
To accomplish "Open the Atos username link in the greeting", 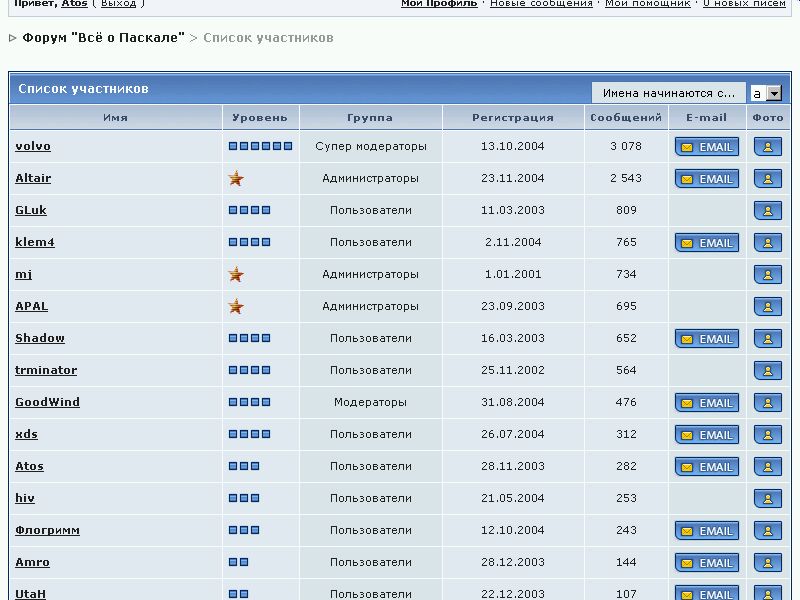I will coord(74,4).
